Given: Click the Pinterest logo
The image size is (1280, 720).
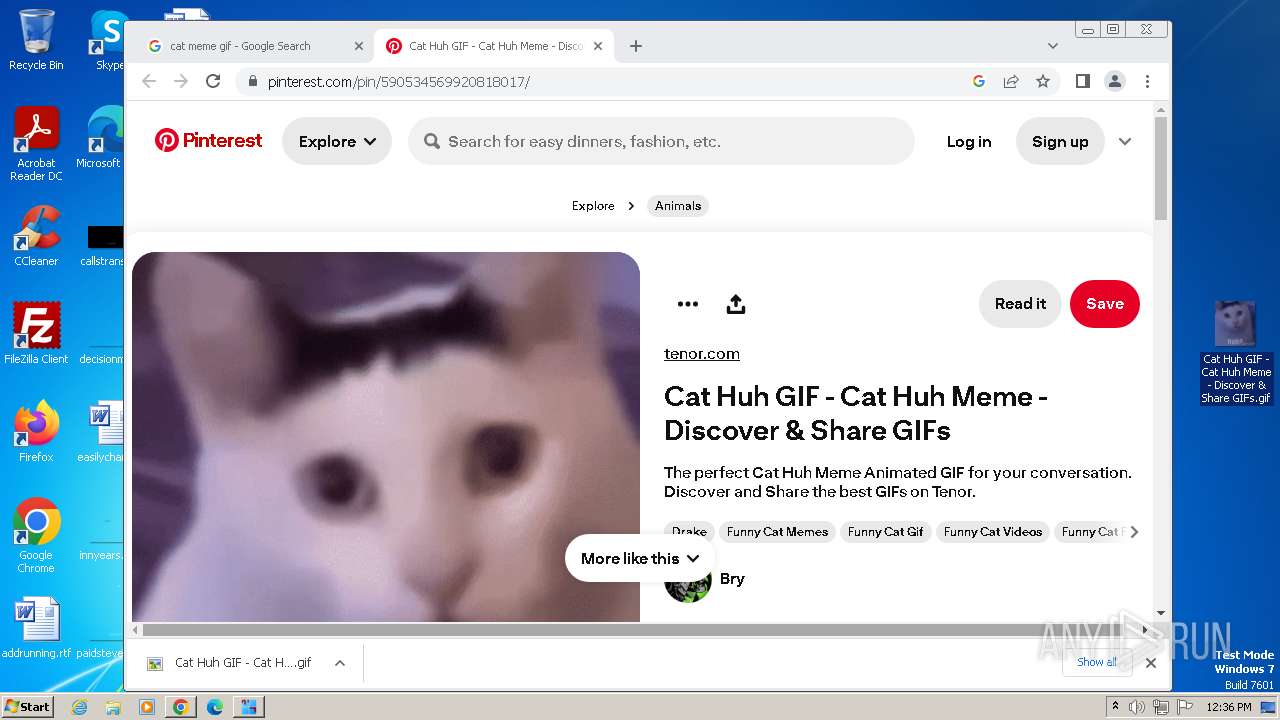Looking at the screenshot, I should pos(208,141).
